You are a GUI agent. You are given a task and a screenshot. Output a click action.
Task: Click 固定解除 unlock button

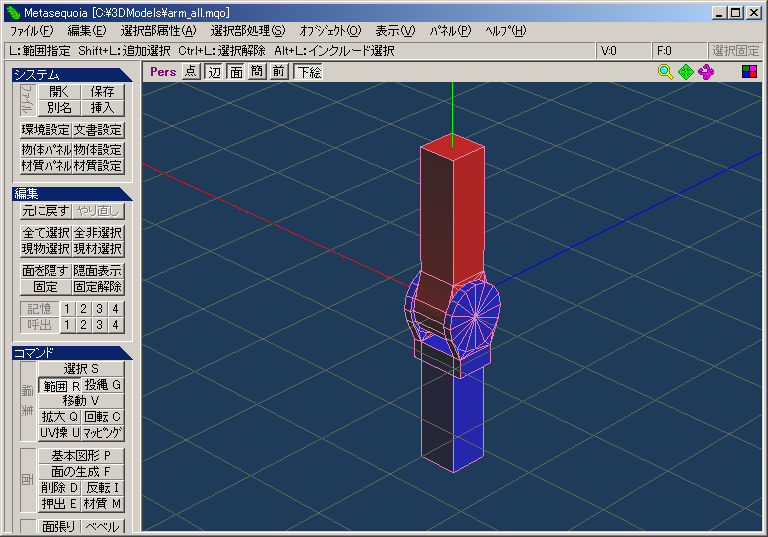98,287
